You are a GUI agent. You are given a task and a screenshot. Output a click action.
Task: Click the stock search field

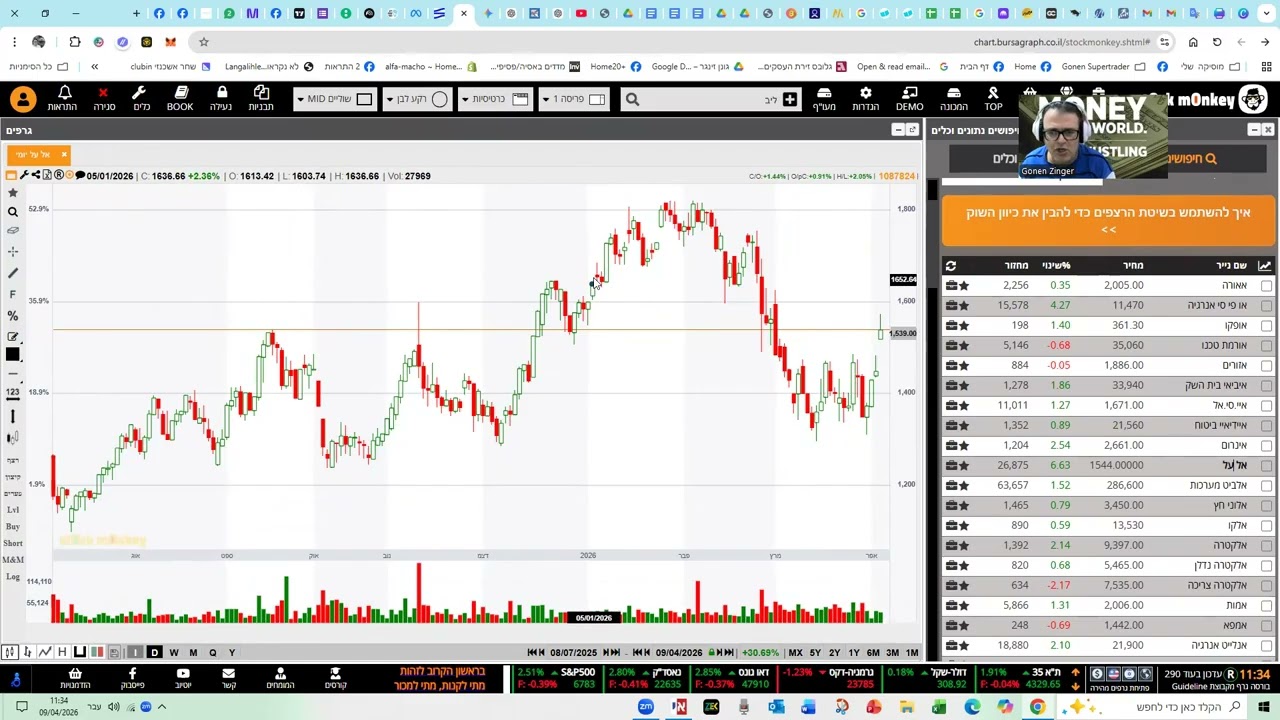(x=710, y=99)
